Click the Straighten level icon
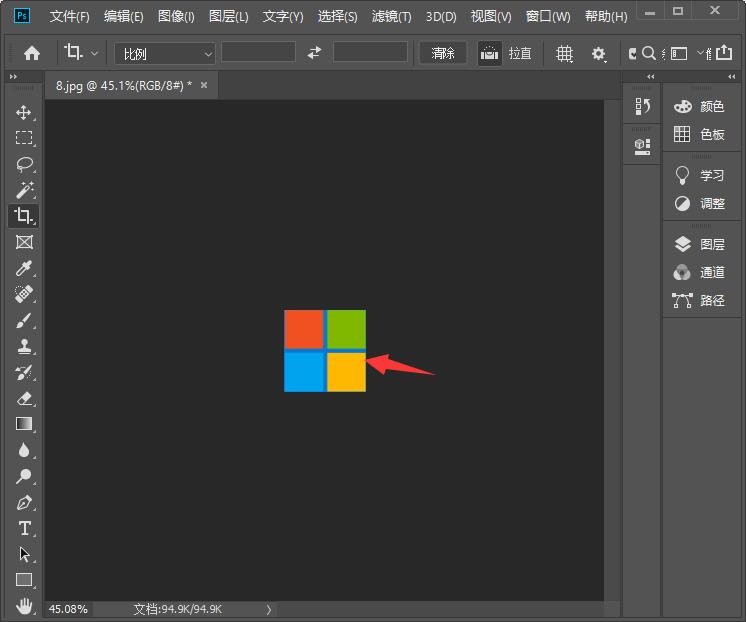 (x=489, y=53)
